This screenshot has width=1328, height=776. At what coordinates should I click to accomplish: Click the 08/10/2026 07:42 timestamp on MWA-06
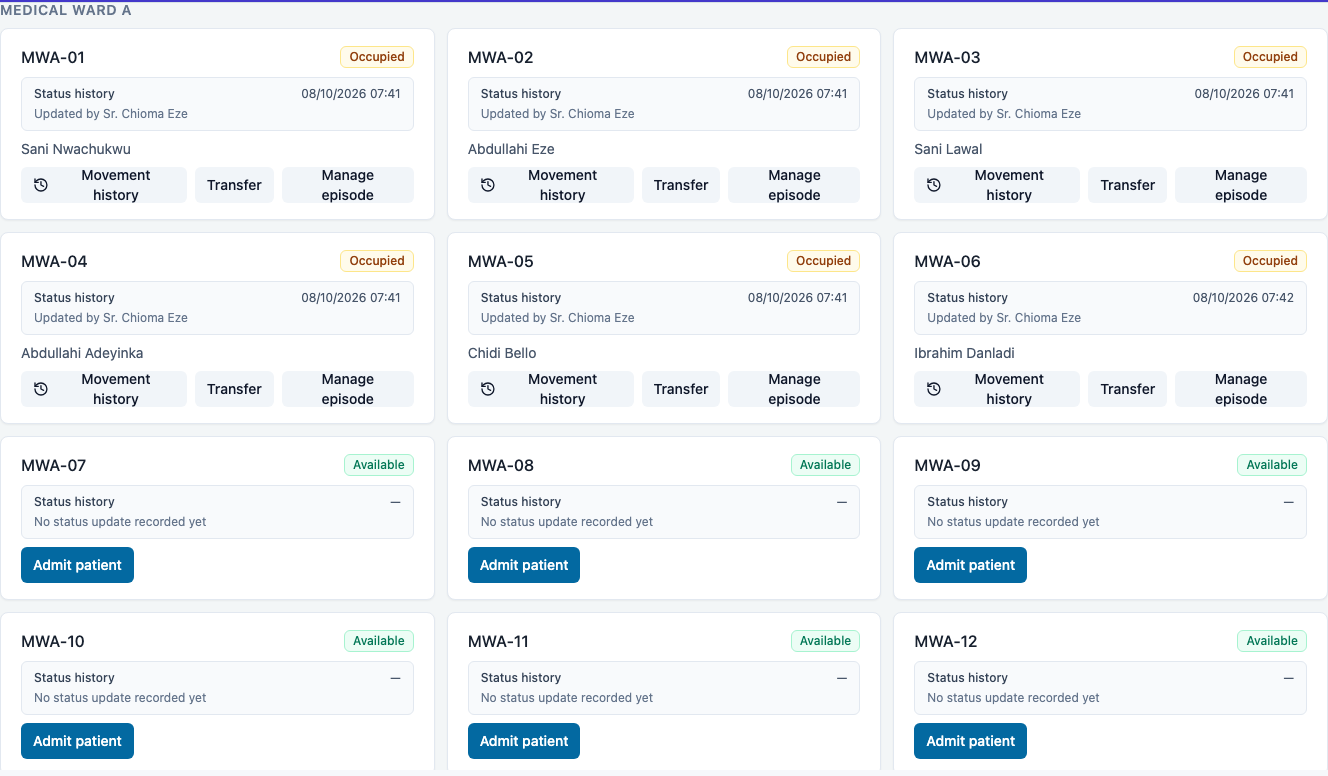pos(1243,298)
